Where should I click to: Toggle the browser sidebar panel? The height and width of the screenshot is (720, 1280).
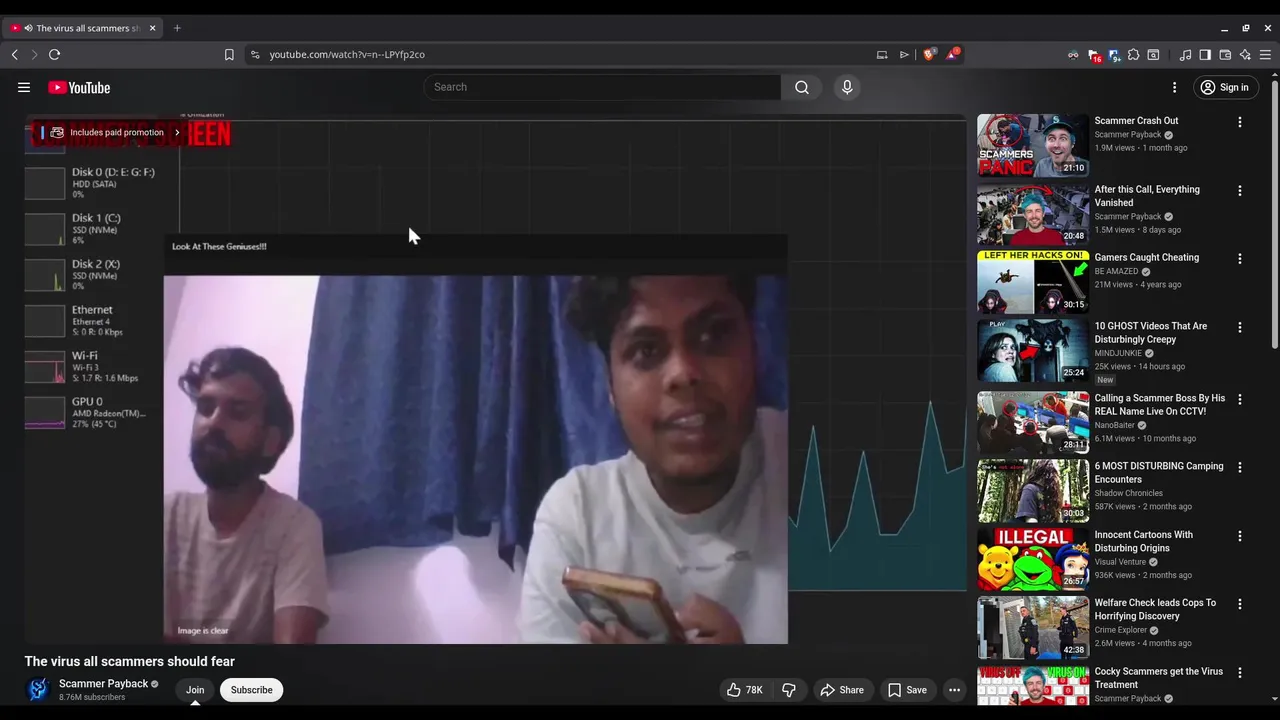pos(1205,55)
